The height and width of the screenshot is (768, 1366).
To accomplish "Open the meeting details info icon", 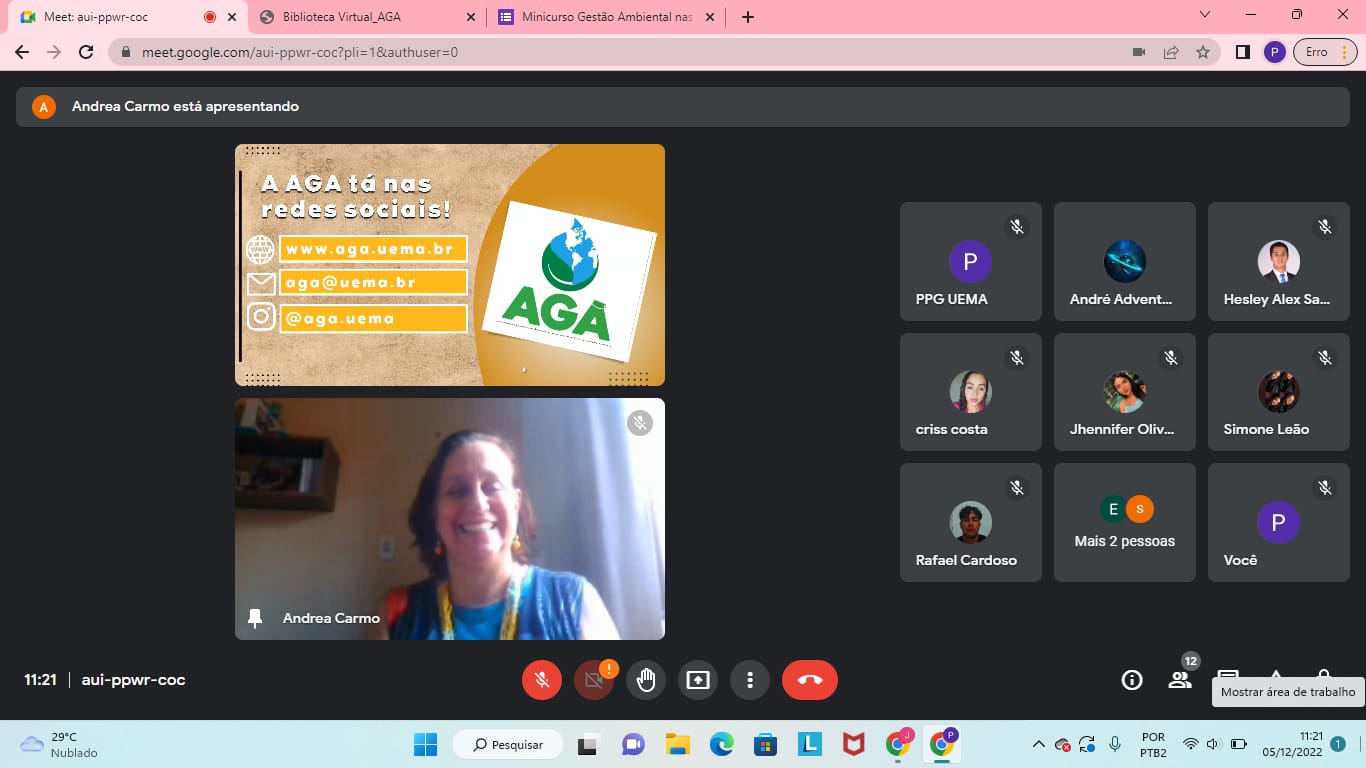I will pyautogui.click(x=1132, y=680).
